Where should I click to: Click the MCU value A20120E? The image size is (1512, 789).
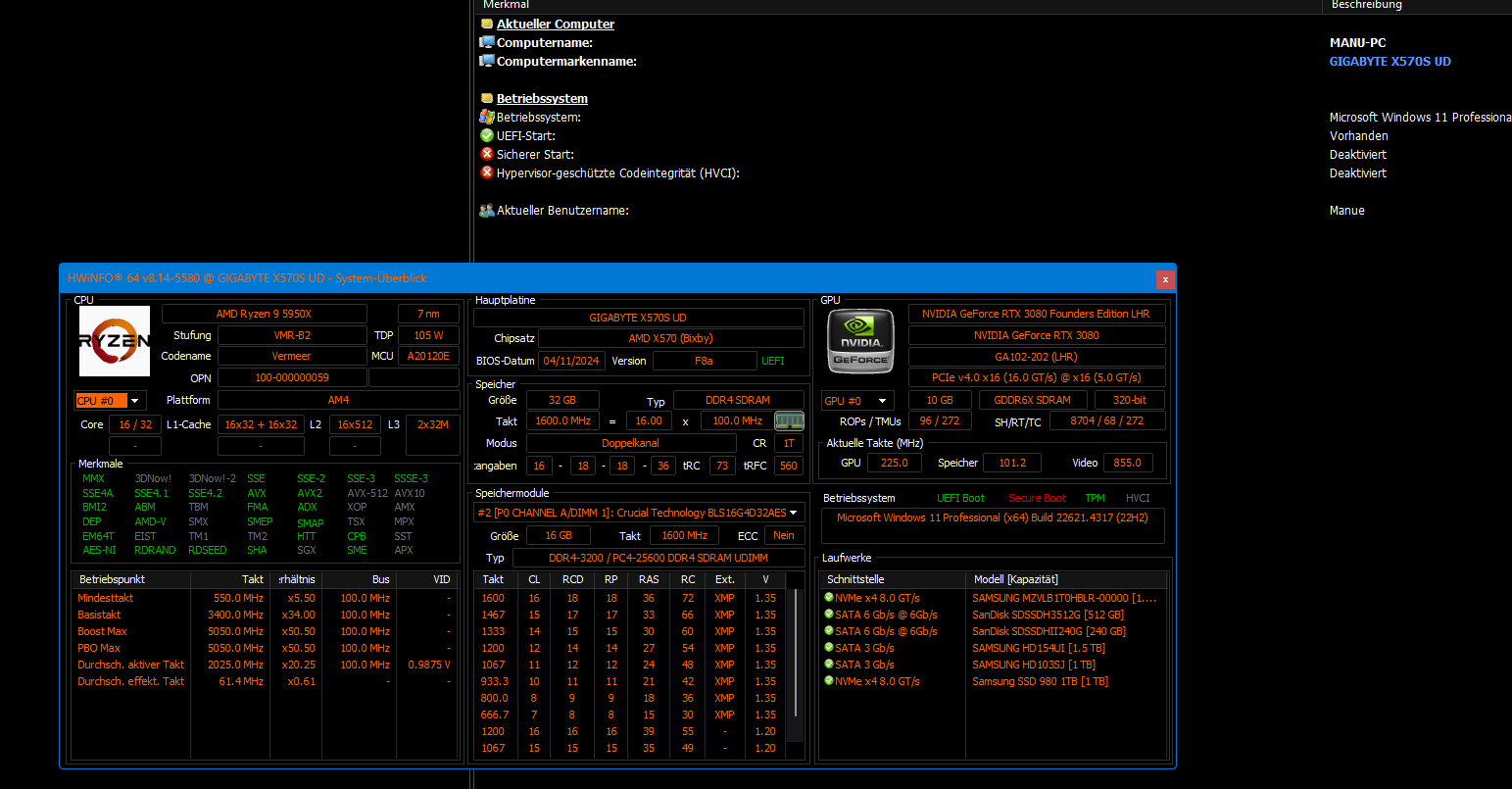point(428,356)
